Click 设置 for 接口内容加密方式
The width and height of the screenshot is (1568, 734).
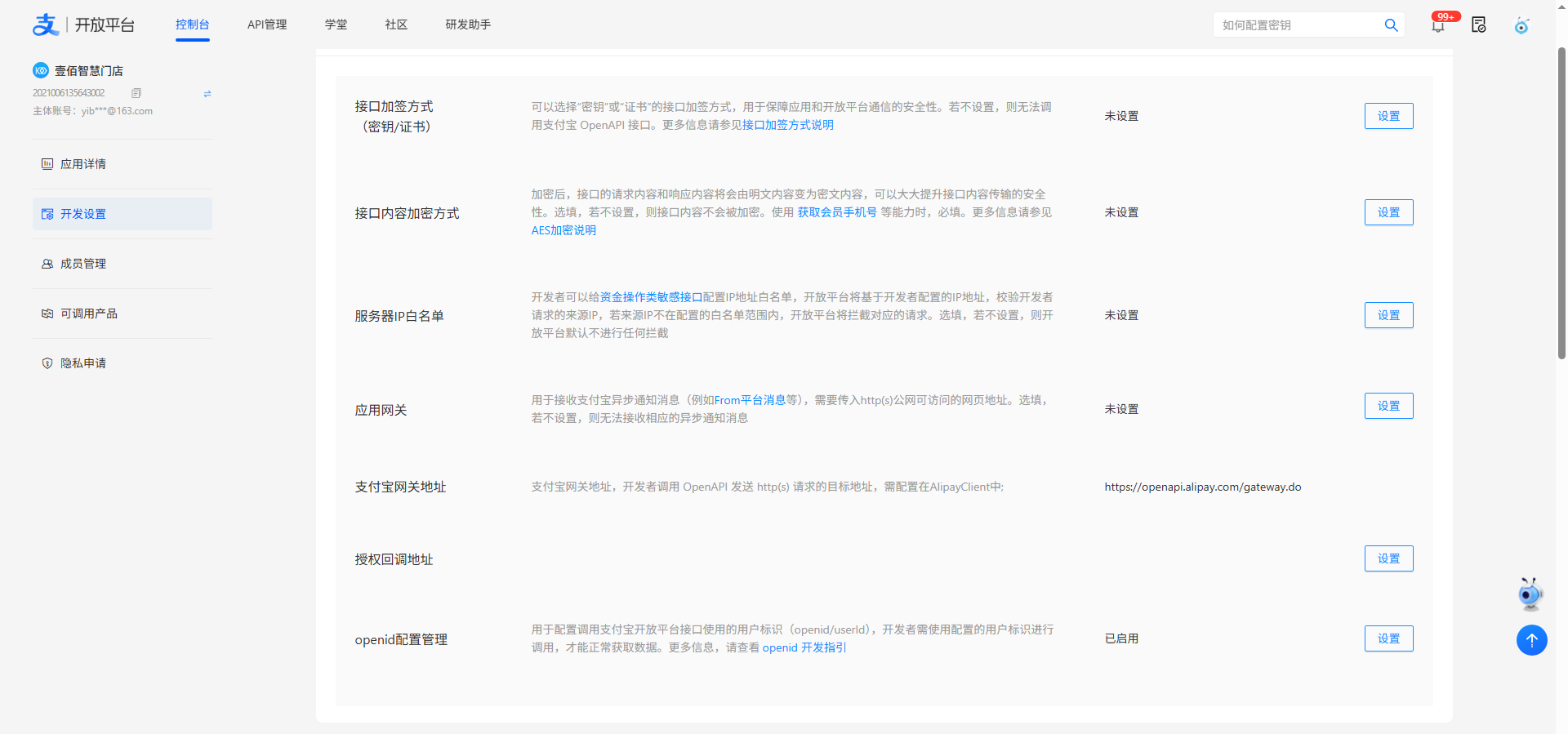click(1388, 212)
